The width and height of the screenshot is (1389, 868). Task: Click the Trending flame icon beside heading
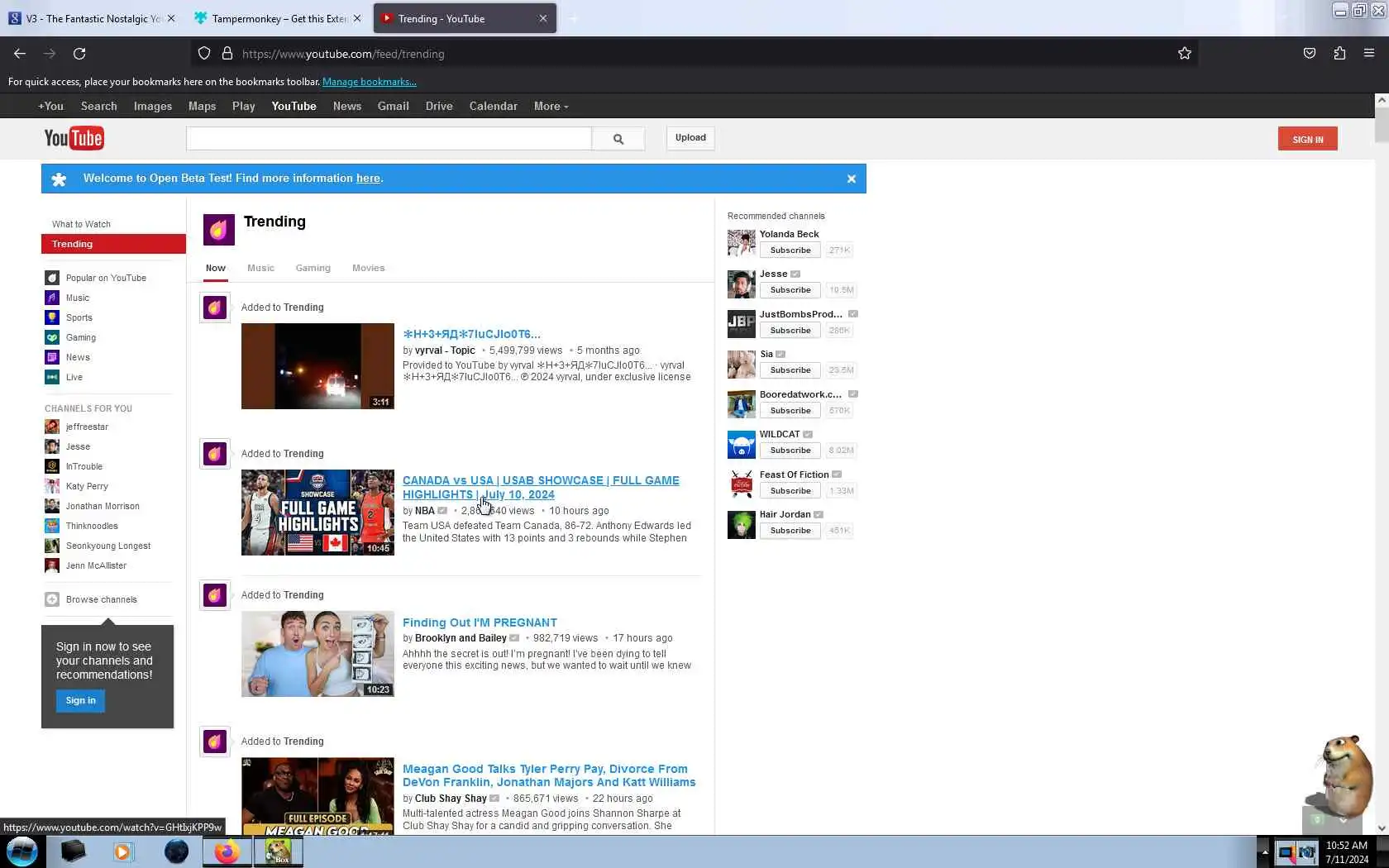click(219, 230)
